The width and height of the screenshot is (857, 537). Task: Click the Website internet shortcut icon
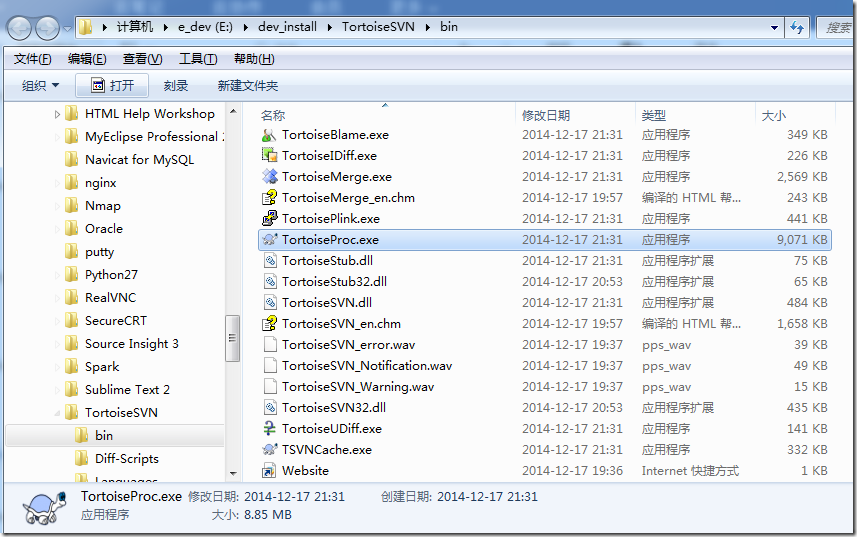click(269, 470)
